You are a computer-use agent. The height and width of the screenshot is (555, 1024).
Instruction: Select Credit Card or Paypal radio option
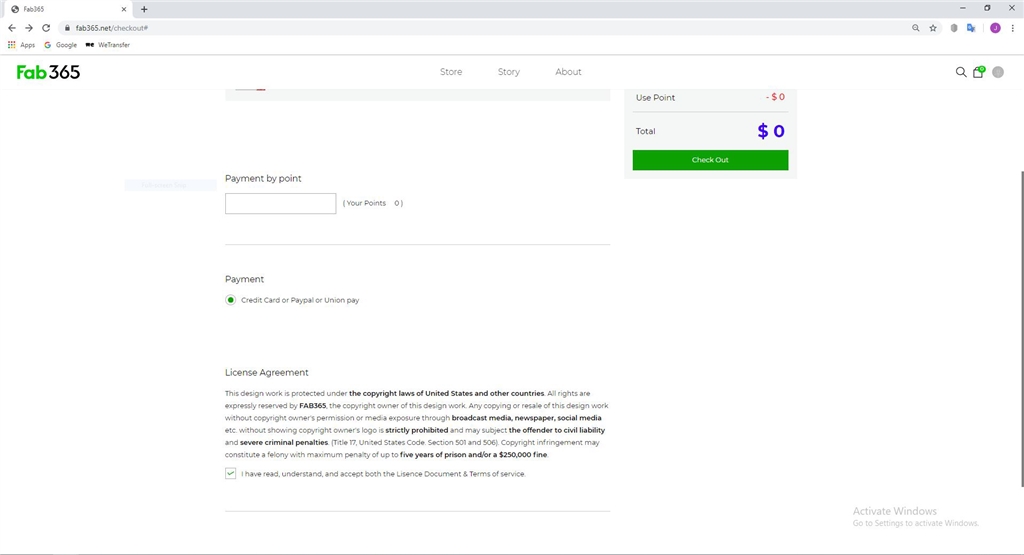231,300
